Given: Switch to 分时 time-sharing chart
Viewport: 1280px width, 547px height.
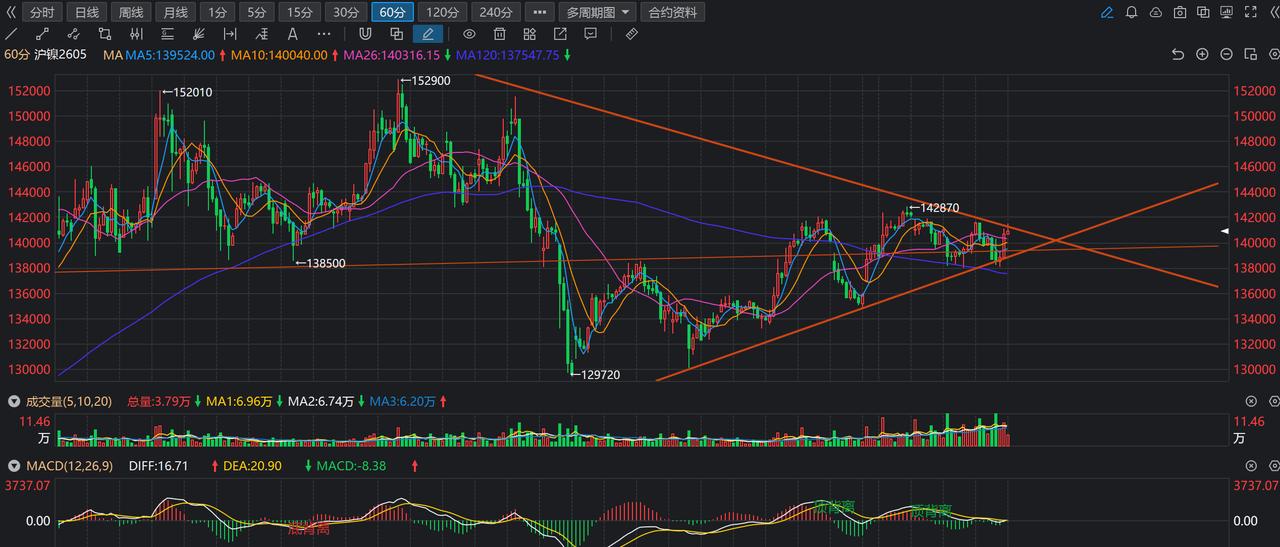Looking at the screenshot, I should 42,13.
